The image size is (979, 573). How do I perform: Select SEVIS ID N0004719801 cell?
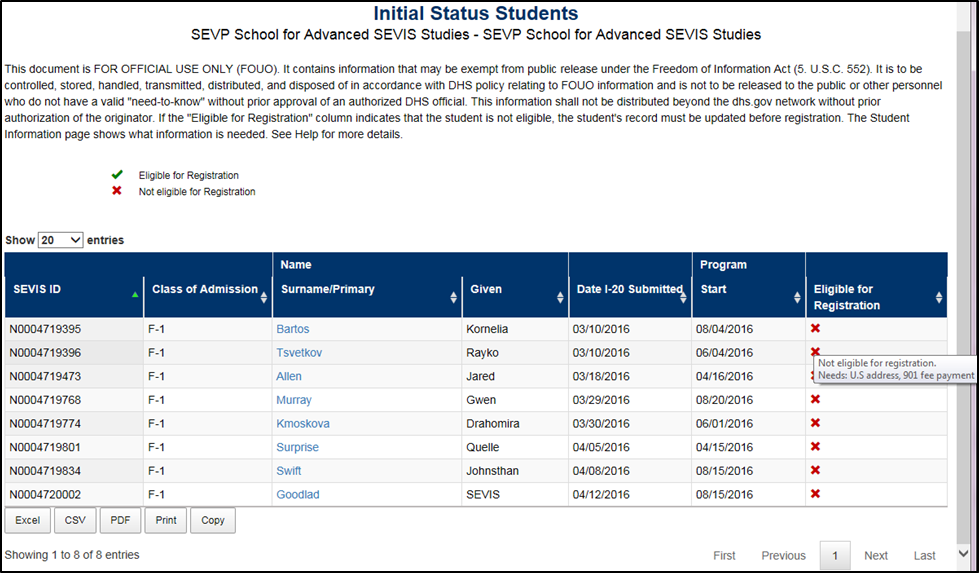click(74, 447)
